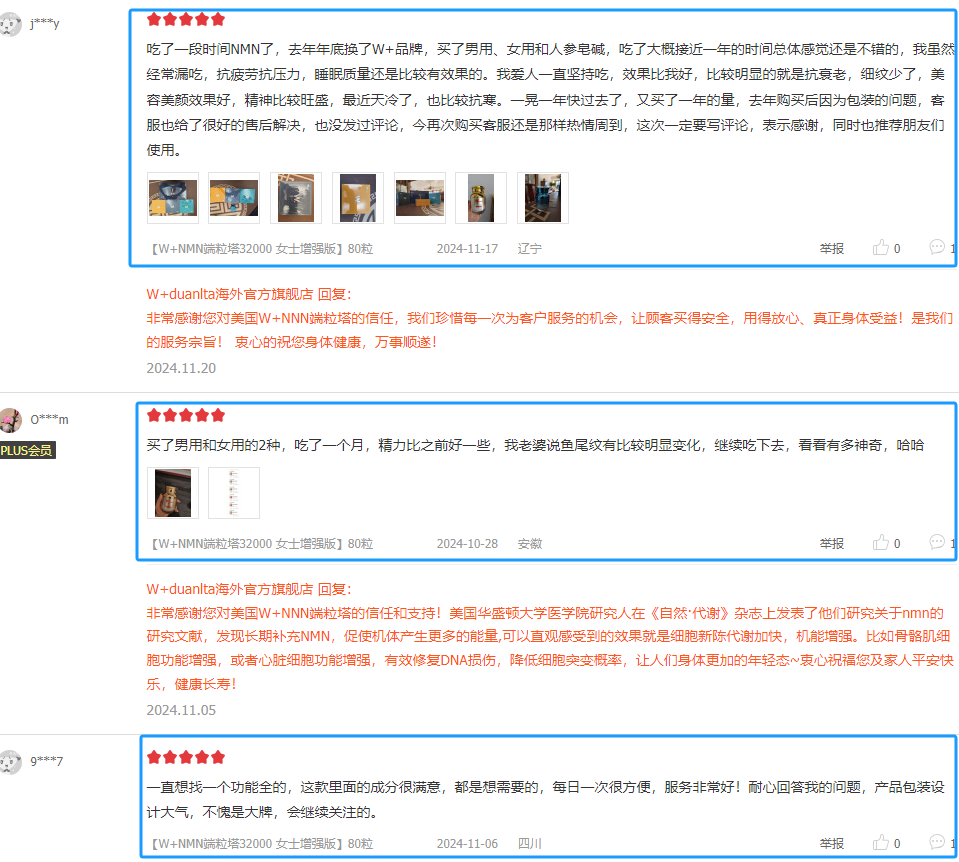The width and height of the screenshot is (959, 862).
Task: Click the avatar of user 9***7
Action: (9, 762)
